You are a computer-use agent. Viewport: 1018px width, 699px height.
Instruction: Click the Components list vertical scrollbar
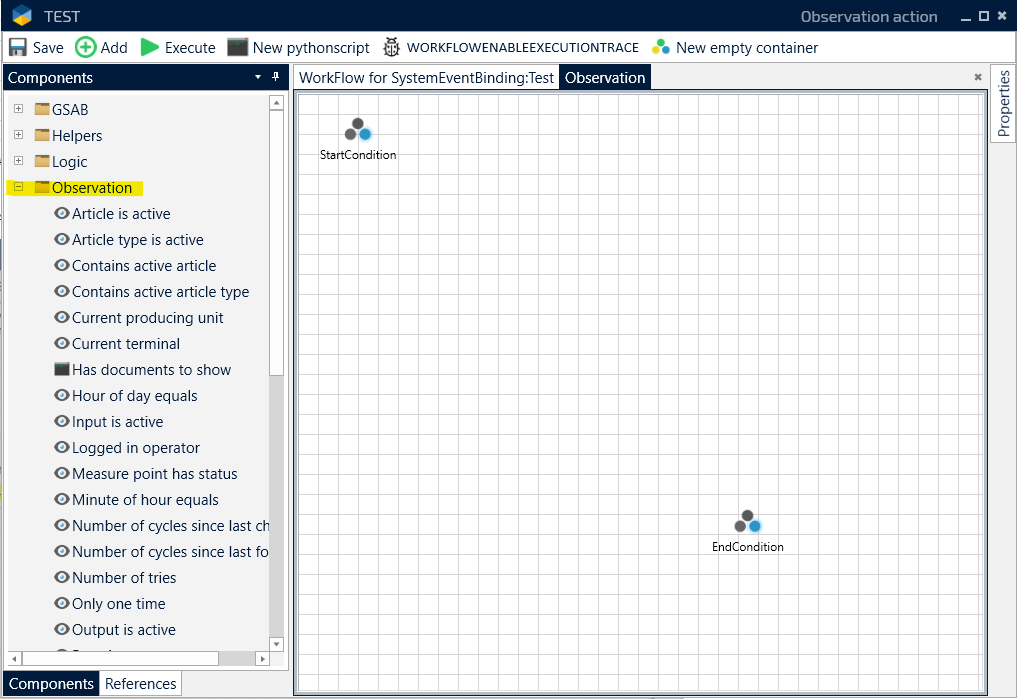click(276, 300)
